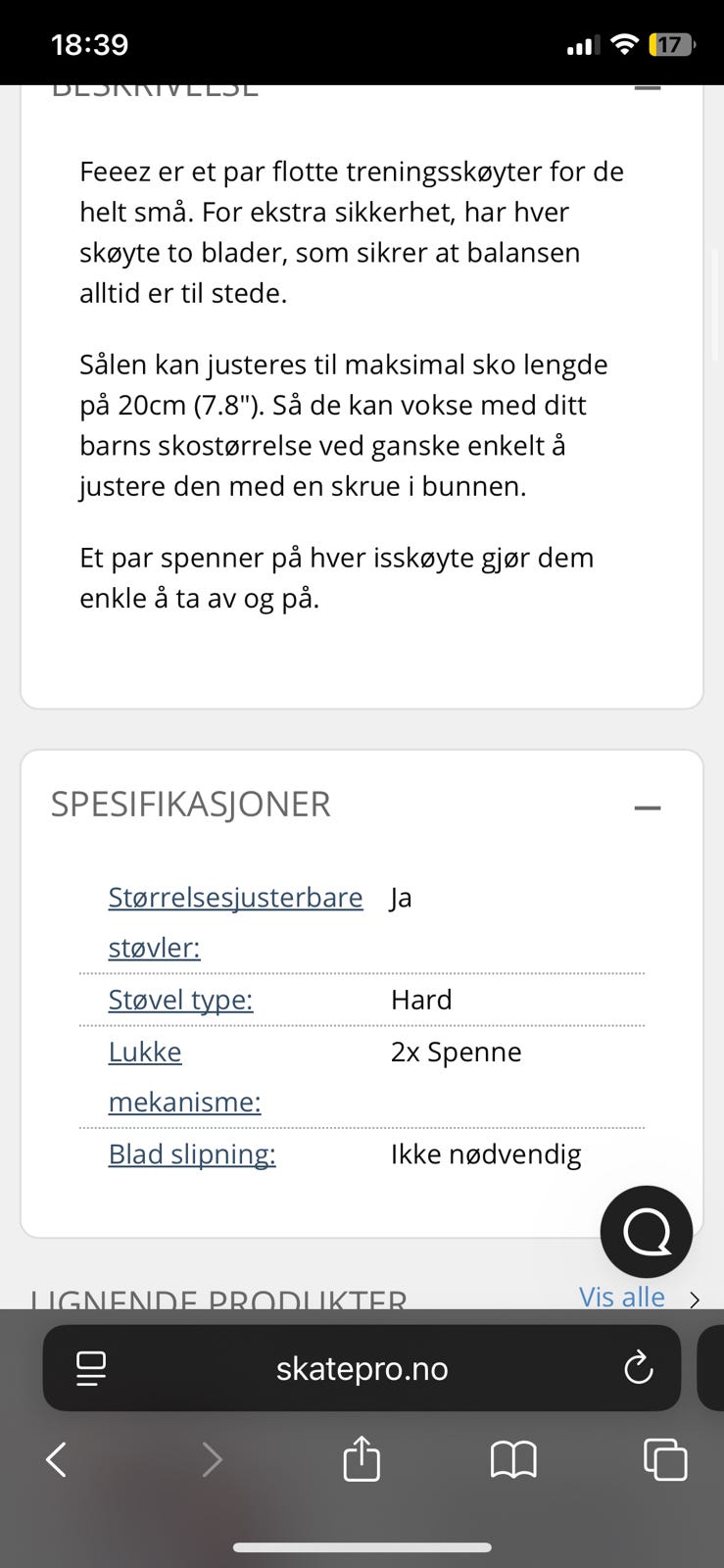Tap the skatepro.no address field
This screenshot has height=1568, width=724.
[362, 1368]
